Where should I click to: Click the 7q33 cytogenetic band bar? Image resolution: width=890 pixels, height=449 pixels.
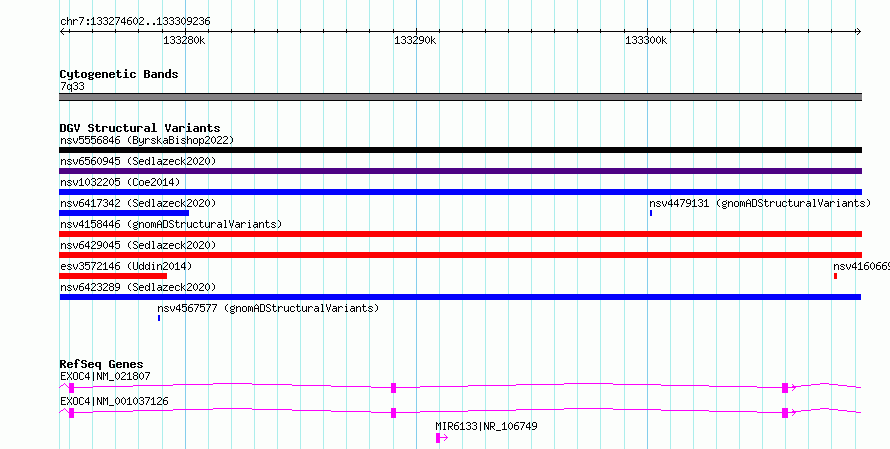[x=460, y=97]
